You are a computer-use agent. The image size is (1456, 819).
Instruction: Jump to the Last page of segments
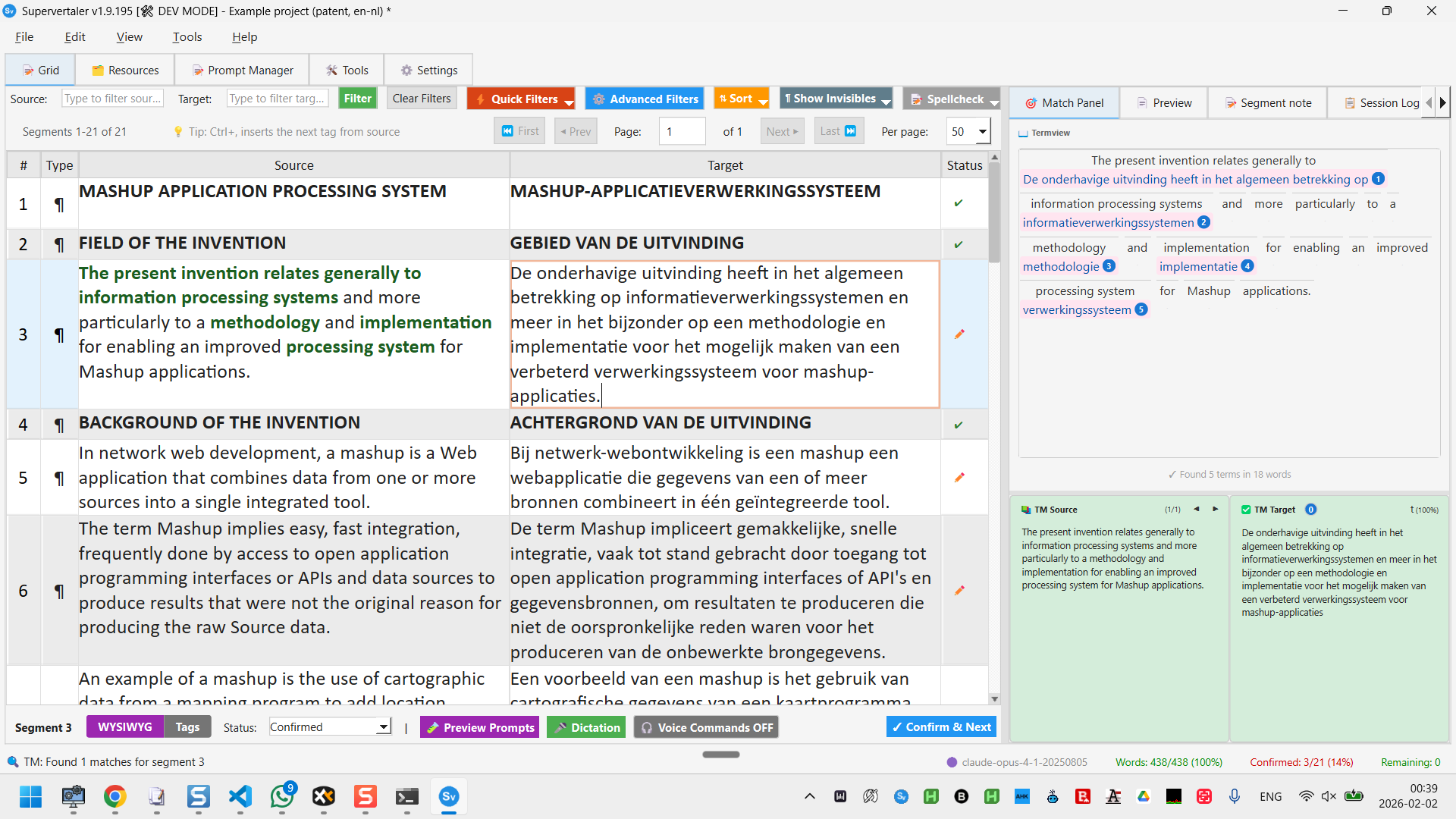(838, 130)
